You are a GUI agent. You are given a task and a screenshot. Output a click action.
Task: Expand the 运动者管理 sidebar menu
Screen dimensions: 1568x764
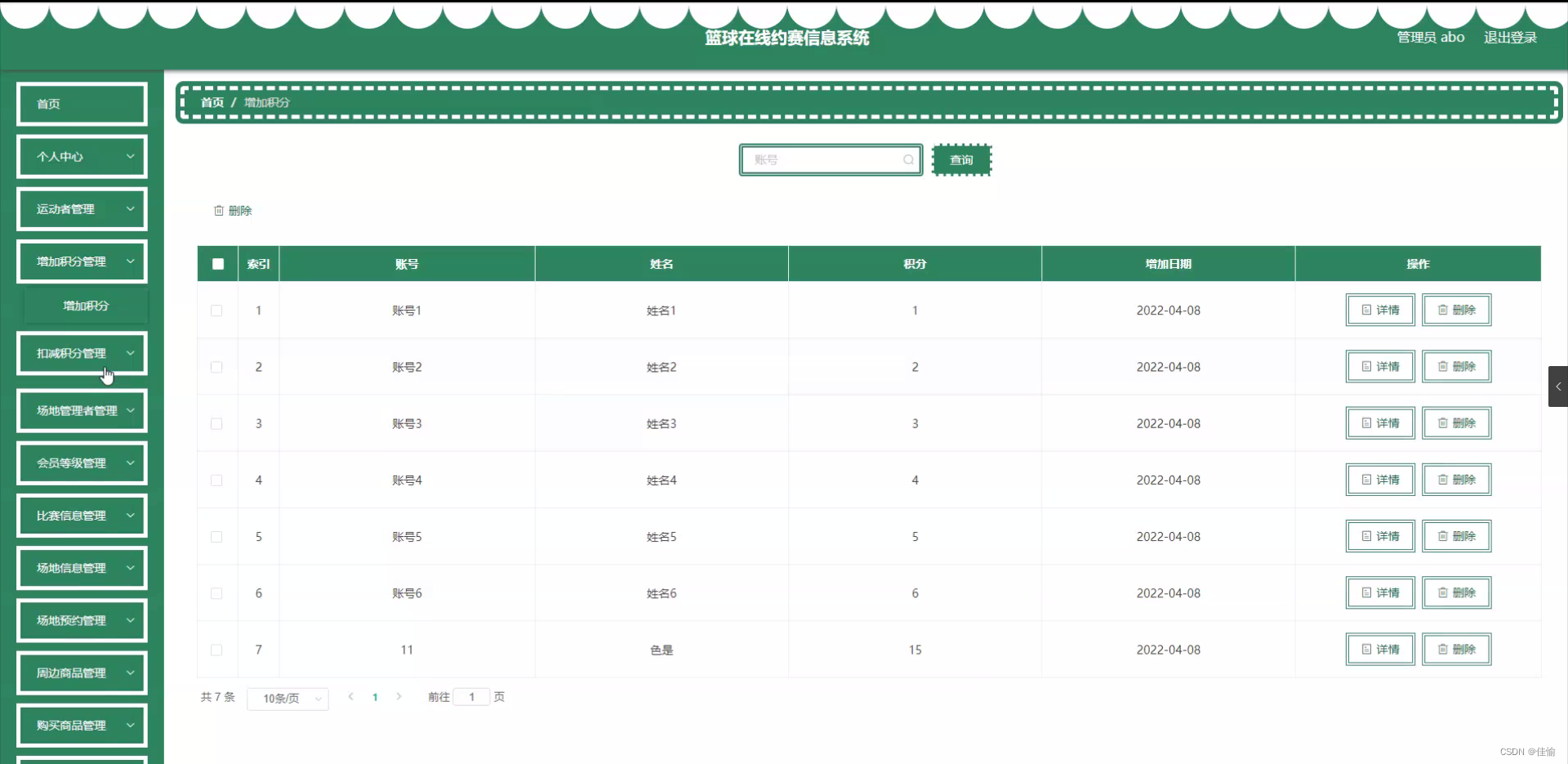(82, 208)
